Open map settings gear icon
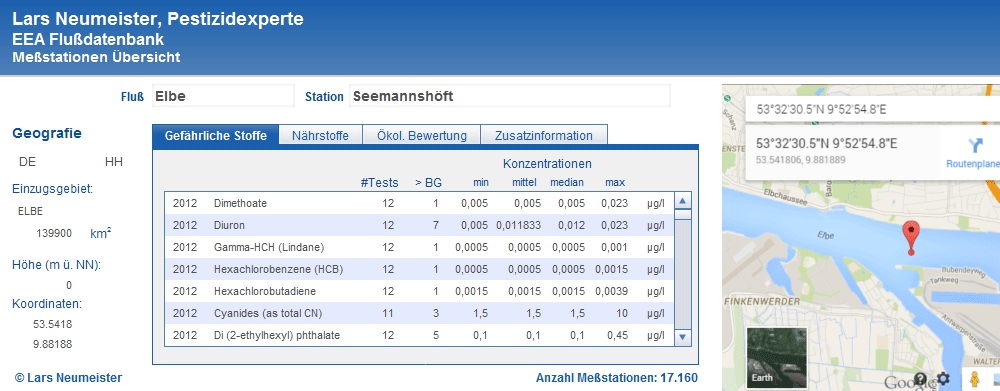 click(x=943, y=378)
